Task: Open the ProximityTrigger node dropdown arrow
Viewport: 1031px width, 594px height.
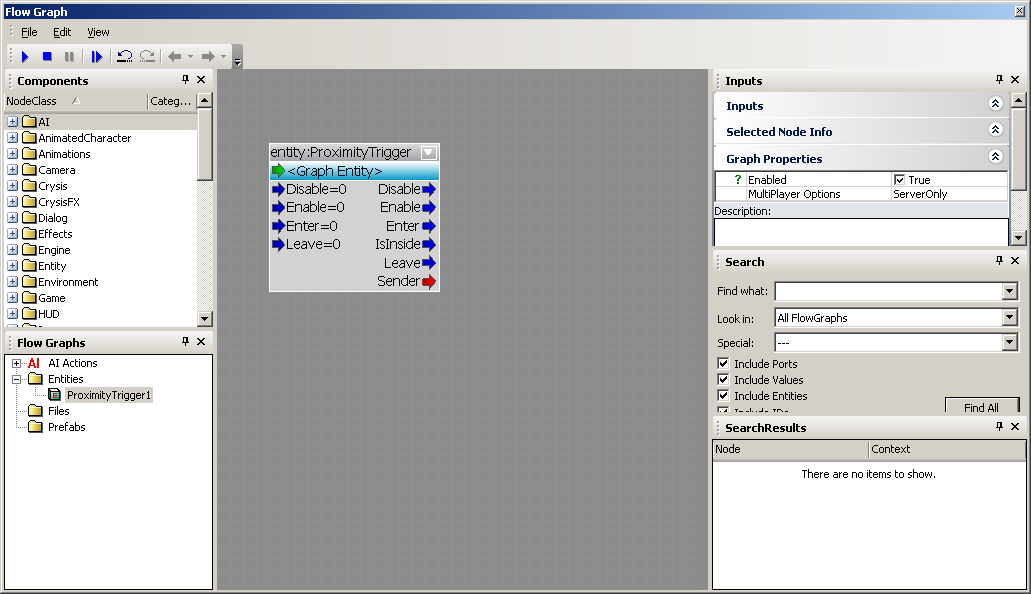Action: tap(429, 153)
